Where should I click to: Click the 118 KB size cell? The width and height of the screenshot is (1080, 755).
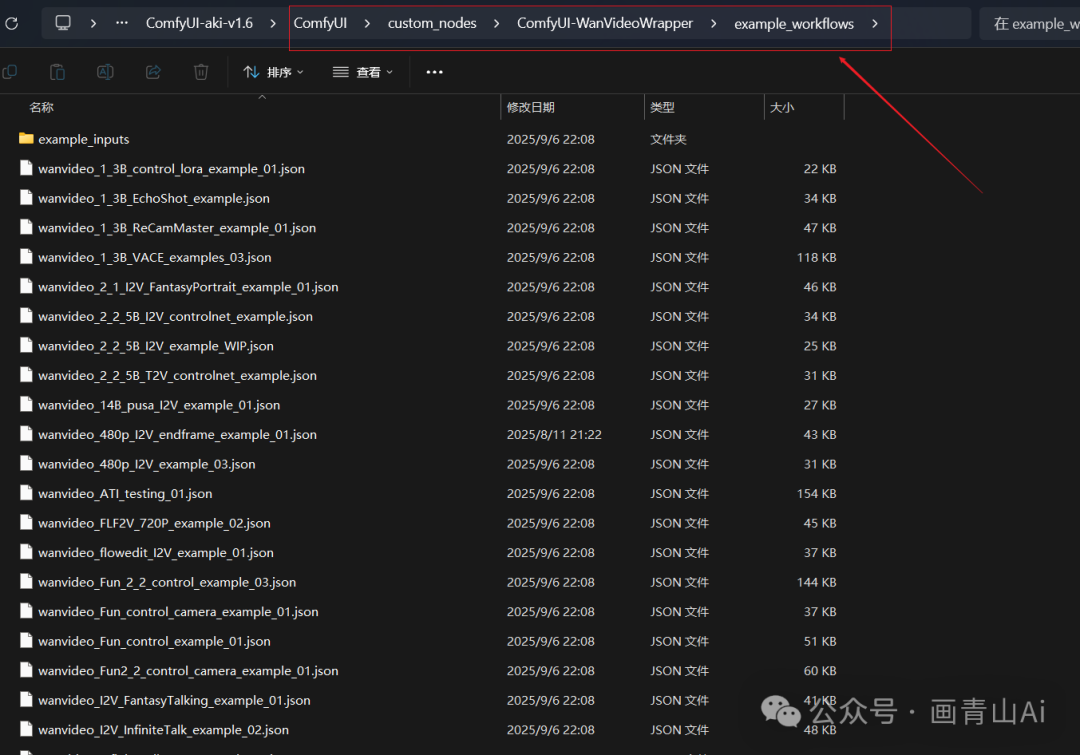click(816, 258)
